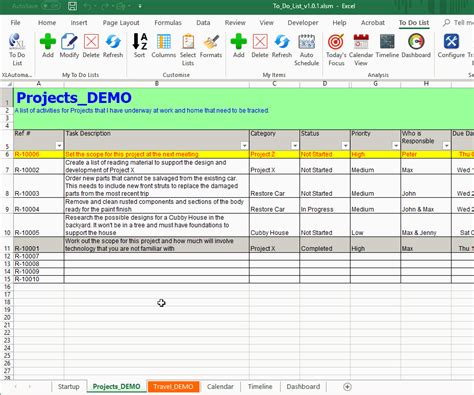Open the orange Travel_DEMO sheet tab
The image size is (474, 395).
pyautogui.click(x=173, y=387)
